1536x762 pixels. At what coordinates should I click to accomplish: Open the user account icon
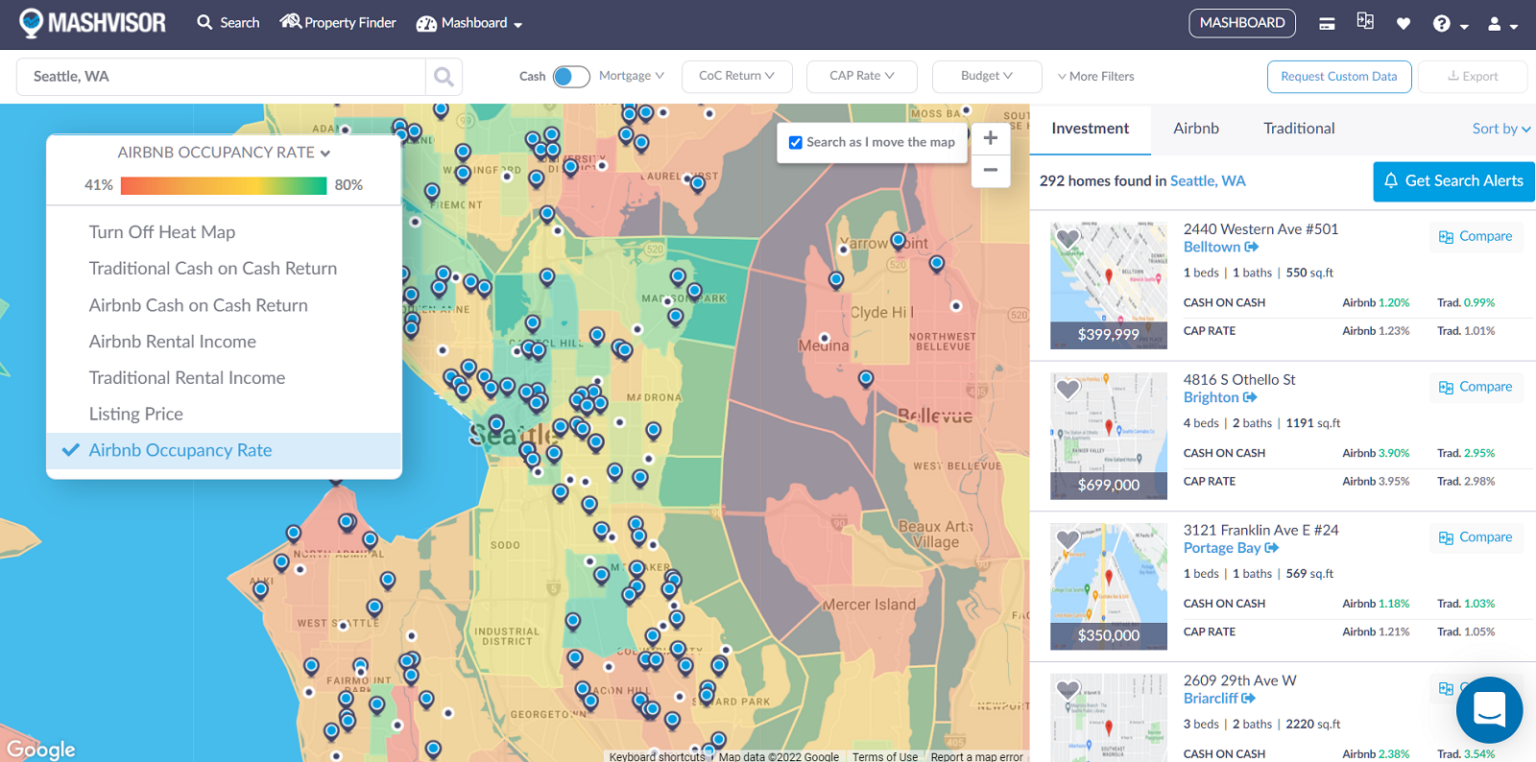(1496, 22)
